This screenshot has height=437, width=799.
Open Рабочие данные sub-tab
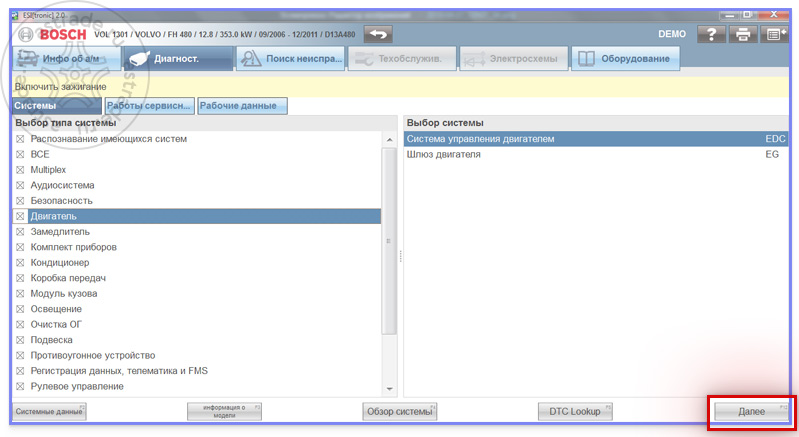point(243,106)
